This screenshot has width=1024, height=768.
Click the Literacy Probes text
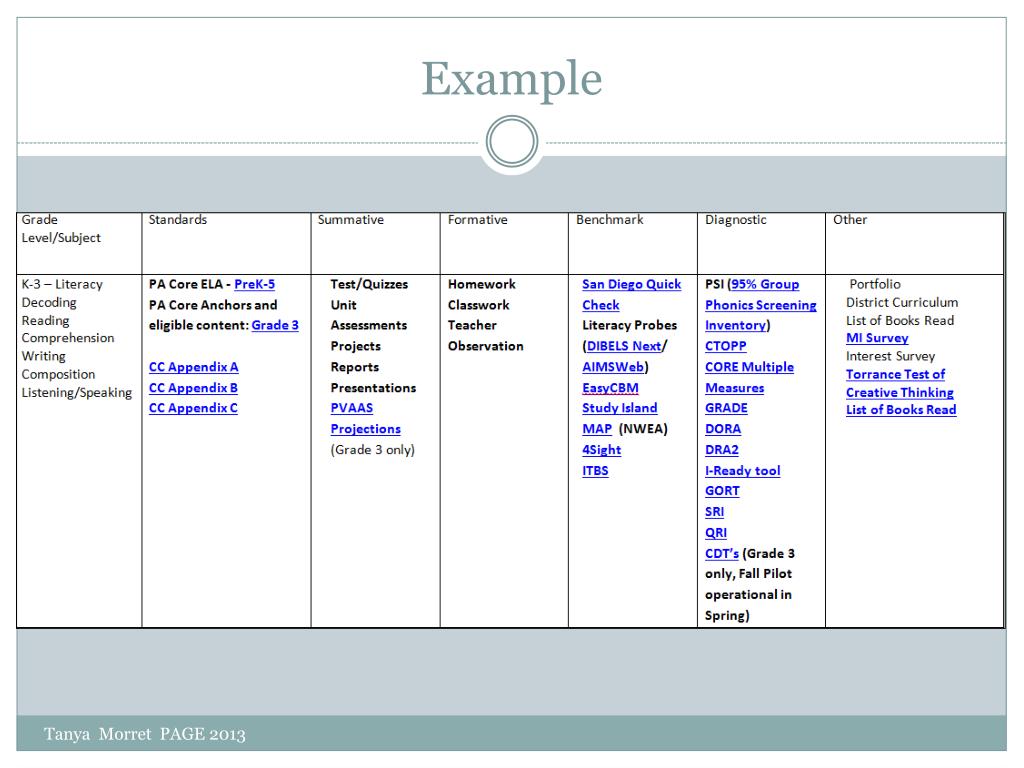(x=630, y=325)
